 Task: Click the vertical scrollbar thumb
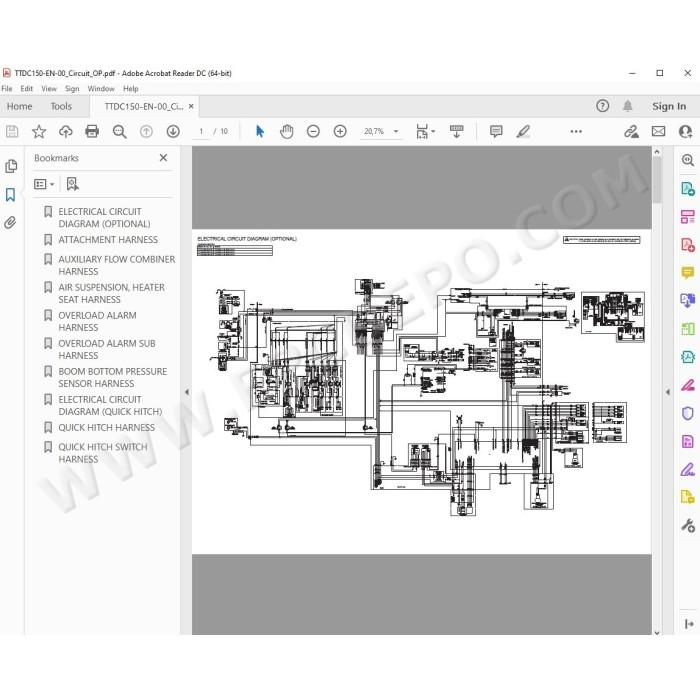pos(657,180)
